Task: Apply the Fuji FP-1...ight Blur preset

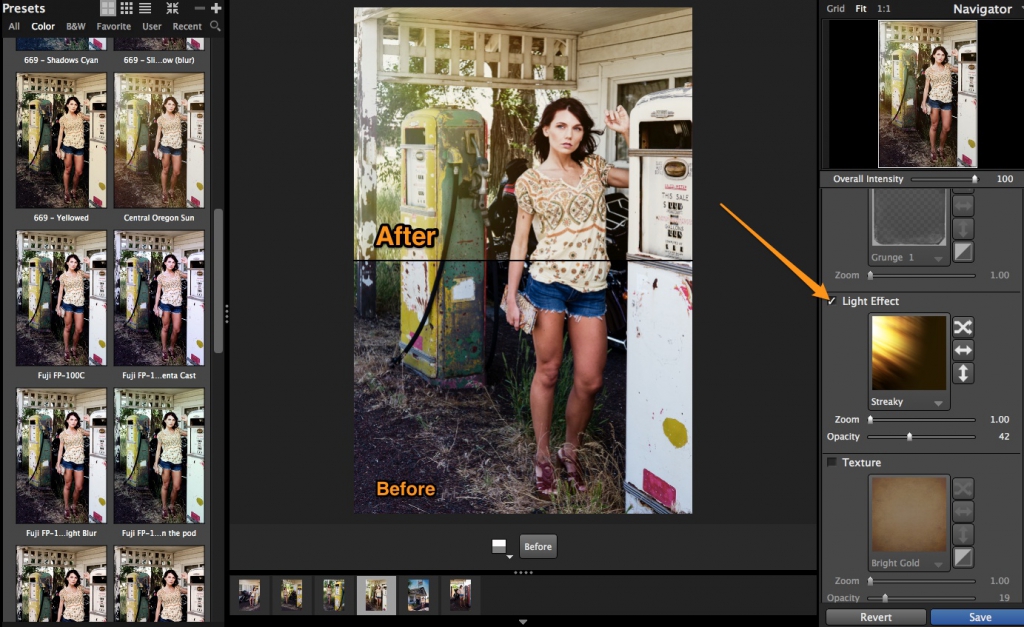Action: click(61, 455)
